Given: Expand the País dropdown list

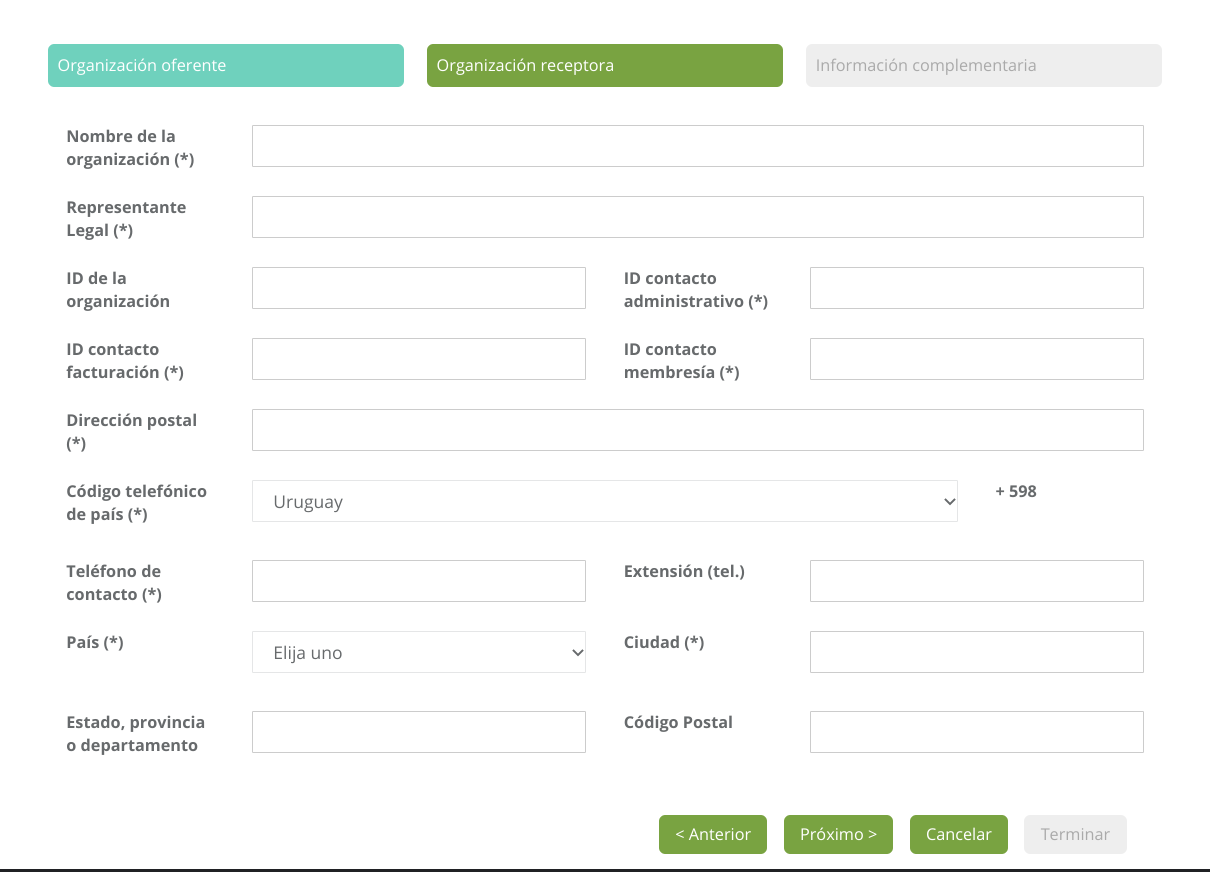Looking at the screenshot, I should coord(418,652).
